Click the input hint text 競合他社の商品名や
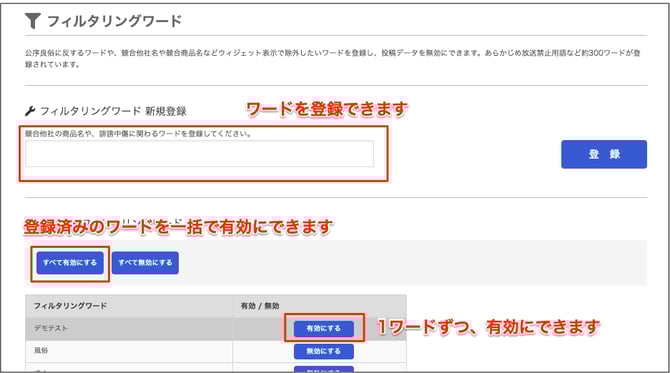 click(x=138, y=134)
